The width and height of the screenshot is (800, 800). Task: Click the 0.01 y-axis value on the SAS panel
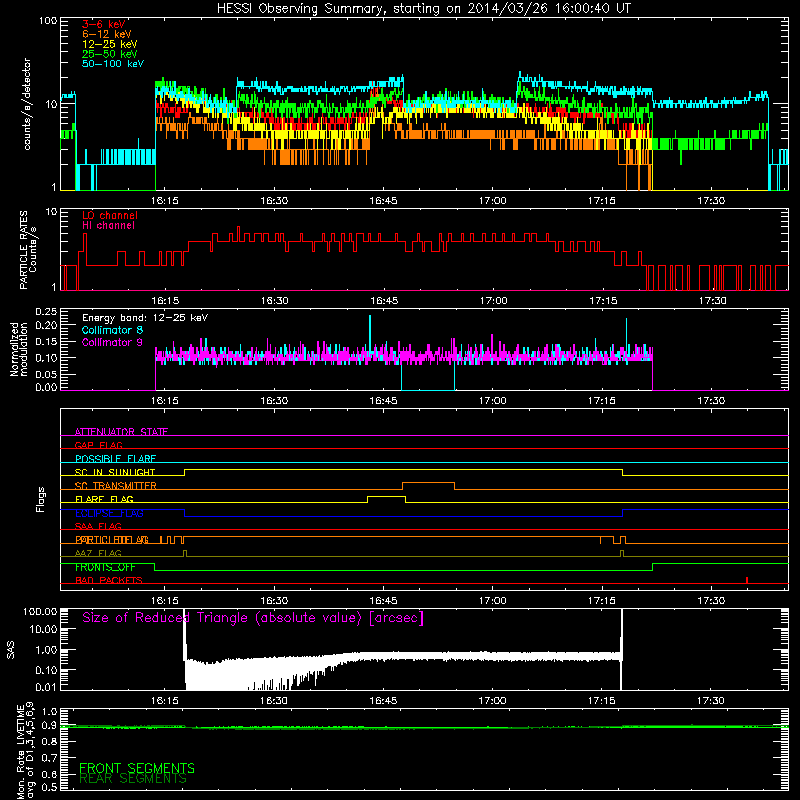point(46,687)
